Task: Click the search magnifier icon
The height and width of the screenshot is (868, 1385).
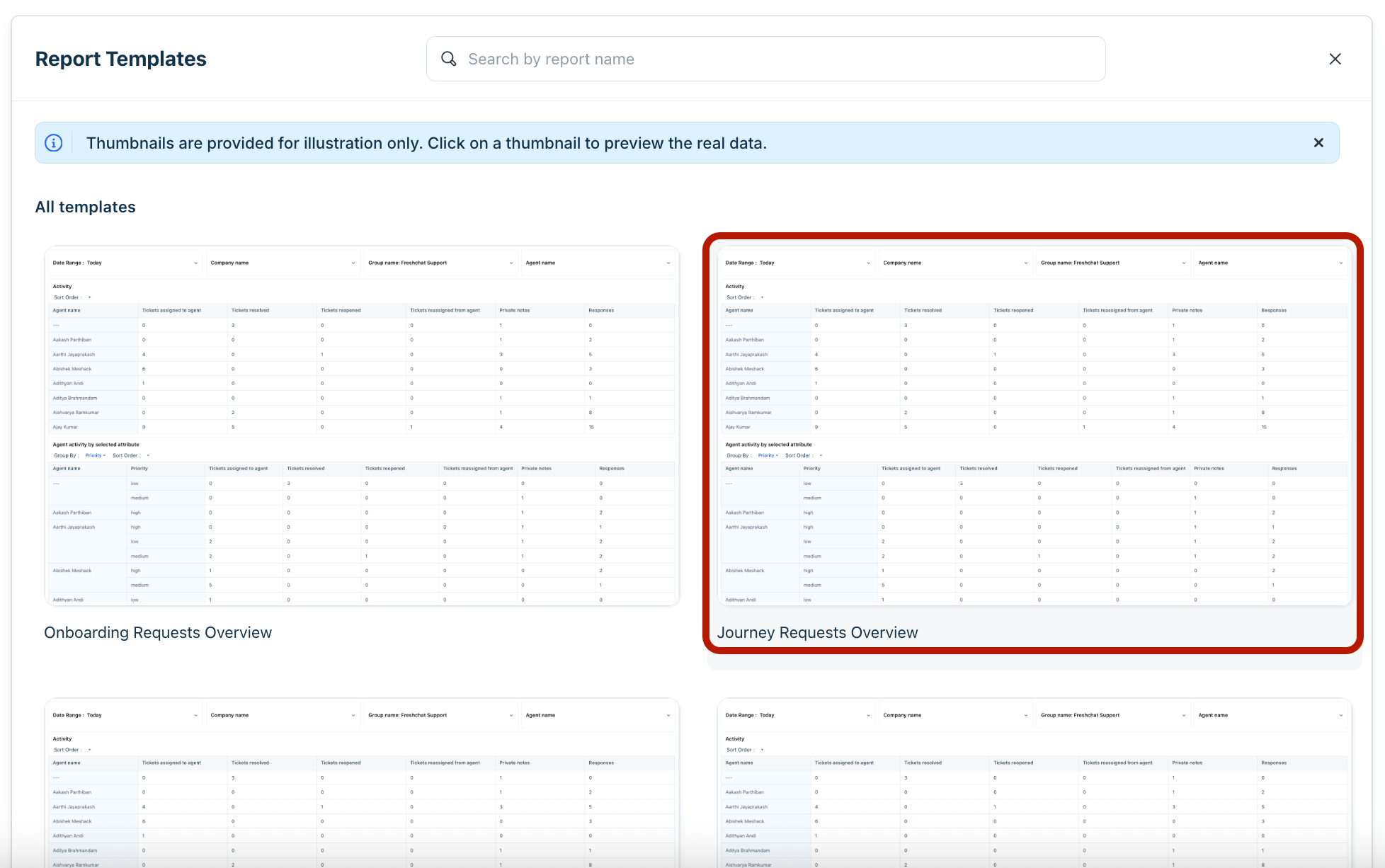Action: point(449,59)
